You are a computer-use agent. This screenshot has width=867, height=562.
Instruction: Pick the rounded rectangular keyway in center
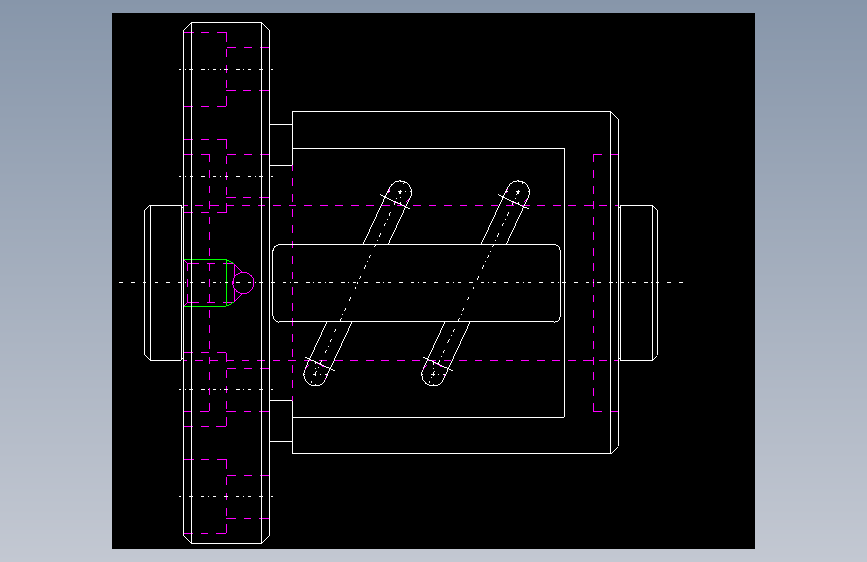tap(416, 283)
